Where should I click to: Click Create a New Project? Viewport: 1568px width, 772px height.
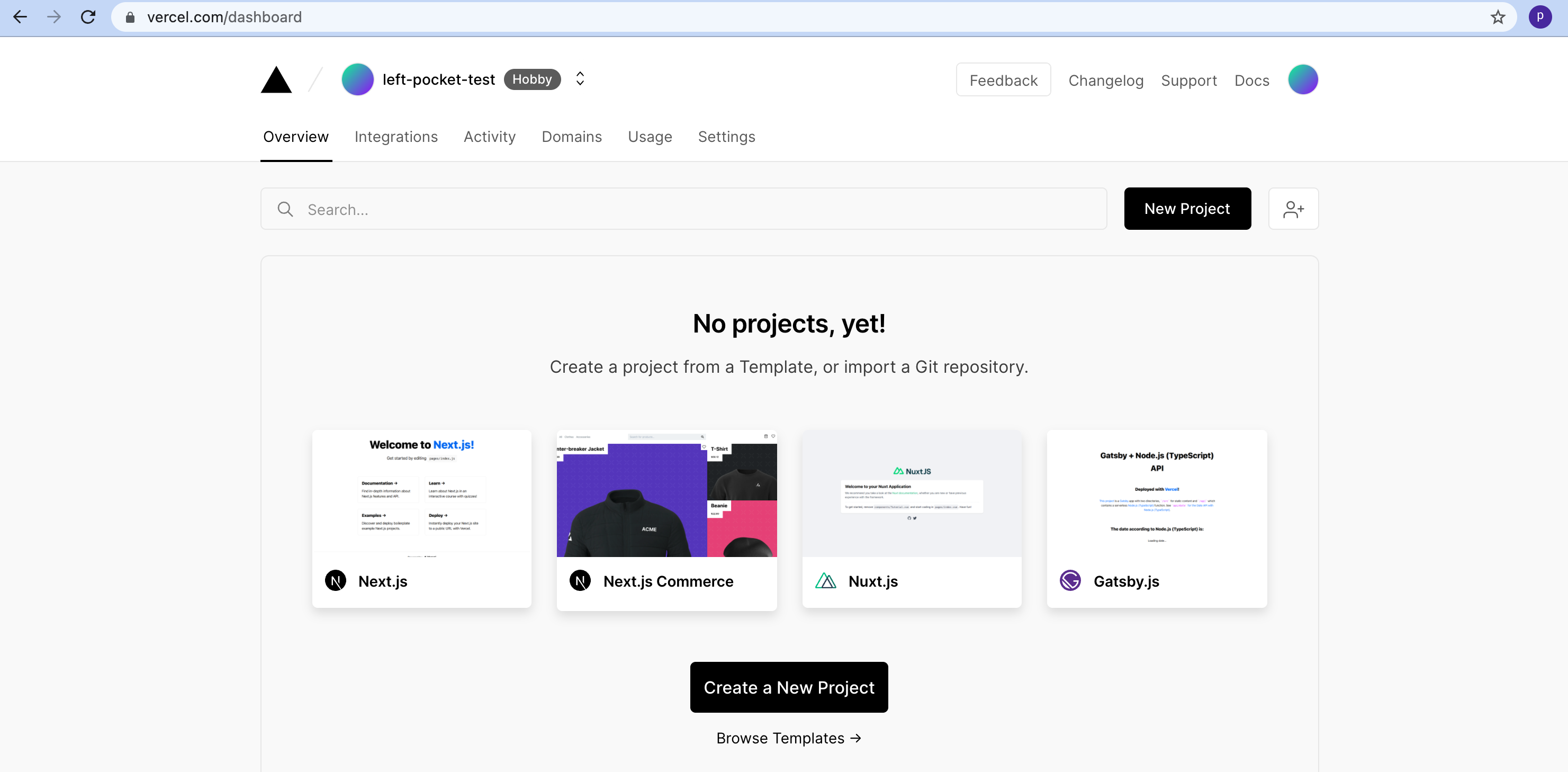(789, 687)
